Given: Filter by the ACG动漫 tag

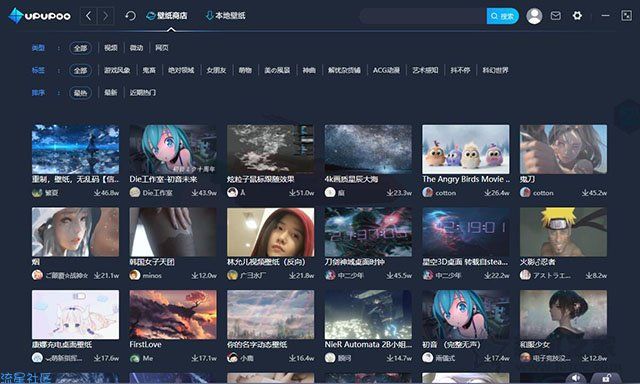Looking at the screenshot, I should [386, 70].
